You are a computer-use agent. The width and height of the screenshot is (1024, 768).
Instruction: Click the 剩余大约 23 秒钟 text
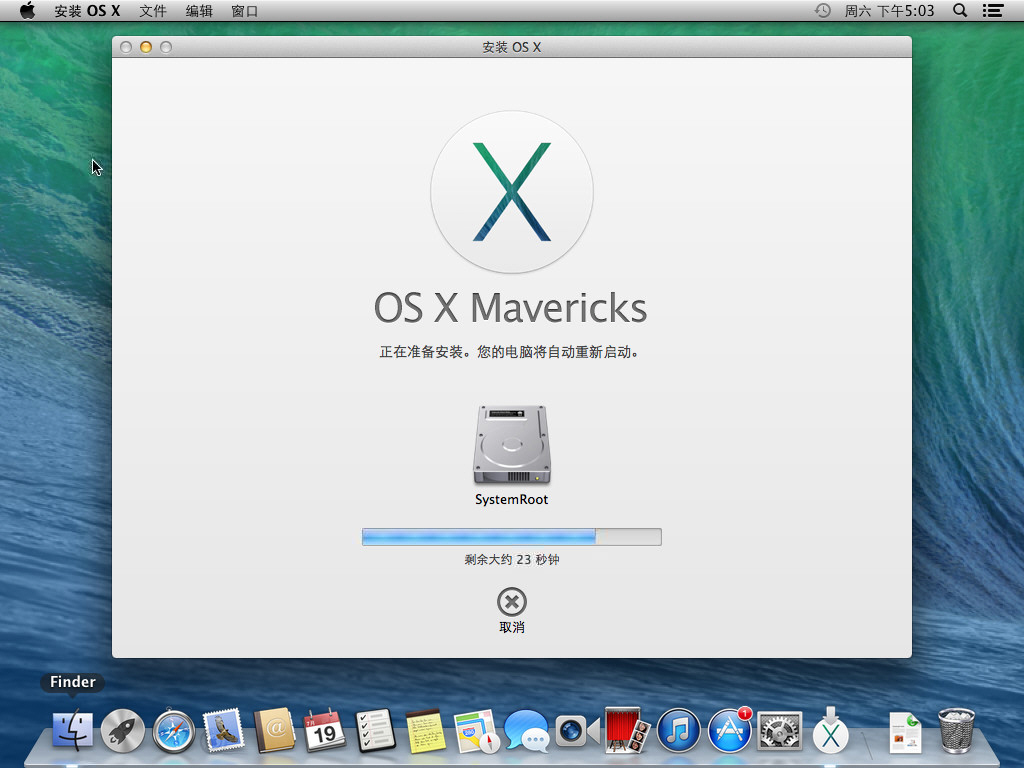point(511,560)
